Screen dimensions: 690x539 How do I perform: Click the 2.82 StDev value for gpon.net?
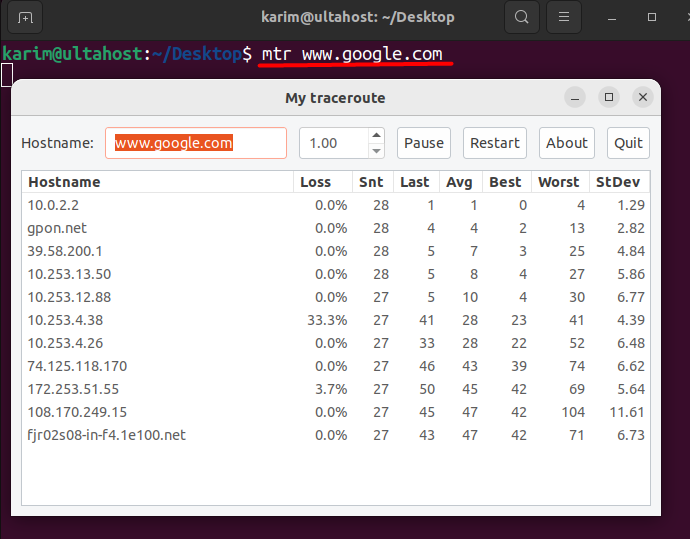pos(631,228)
